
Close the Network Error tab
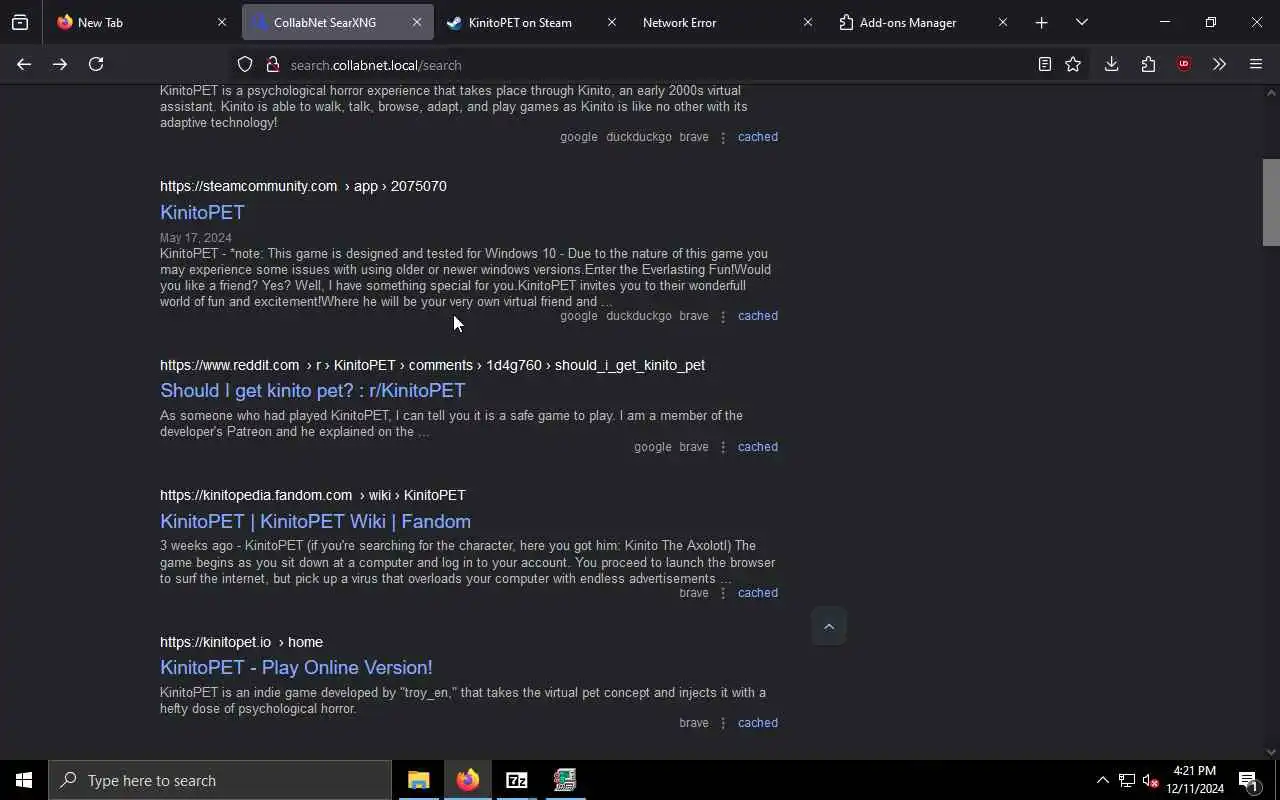point(808,22)
